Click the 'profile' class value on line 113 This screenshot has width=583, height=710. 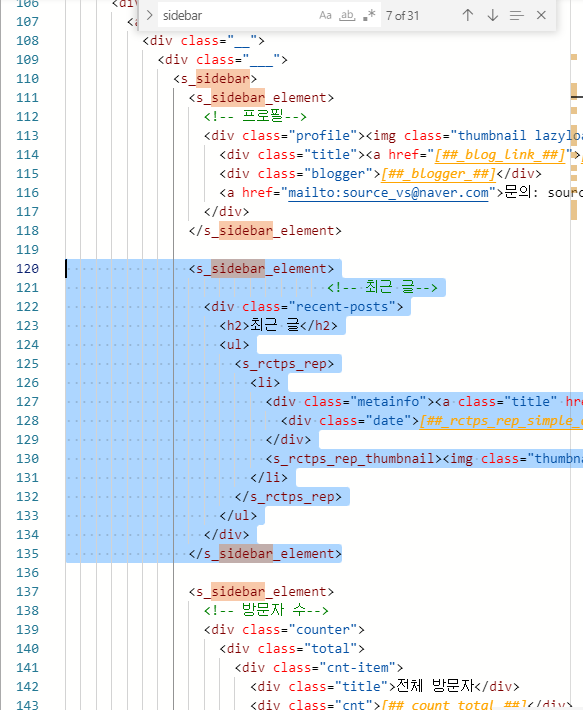(323, 136)
